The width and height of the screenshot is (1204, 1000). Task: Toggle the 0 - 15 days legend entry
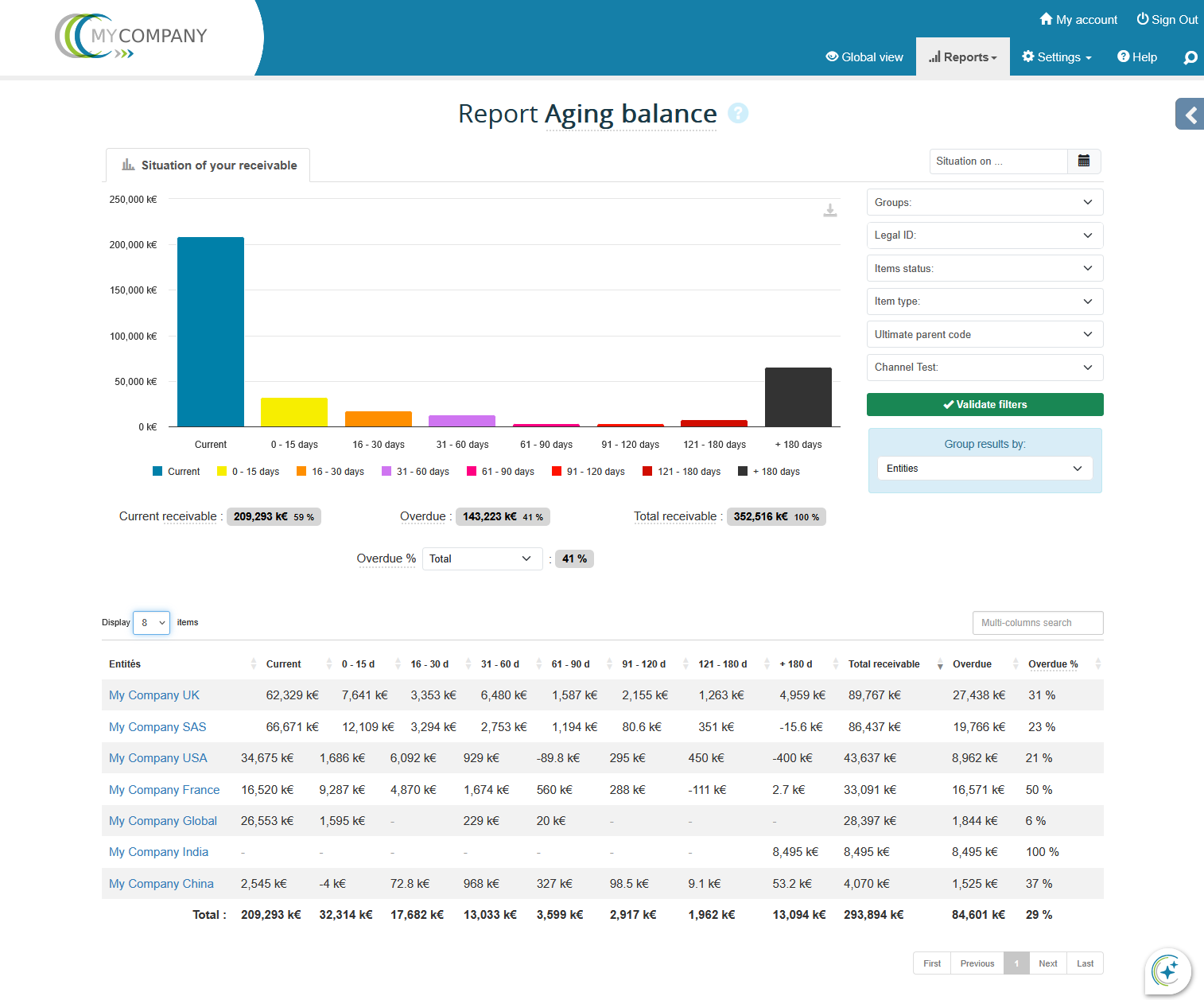[x=248, y=472]
